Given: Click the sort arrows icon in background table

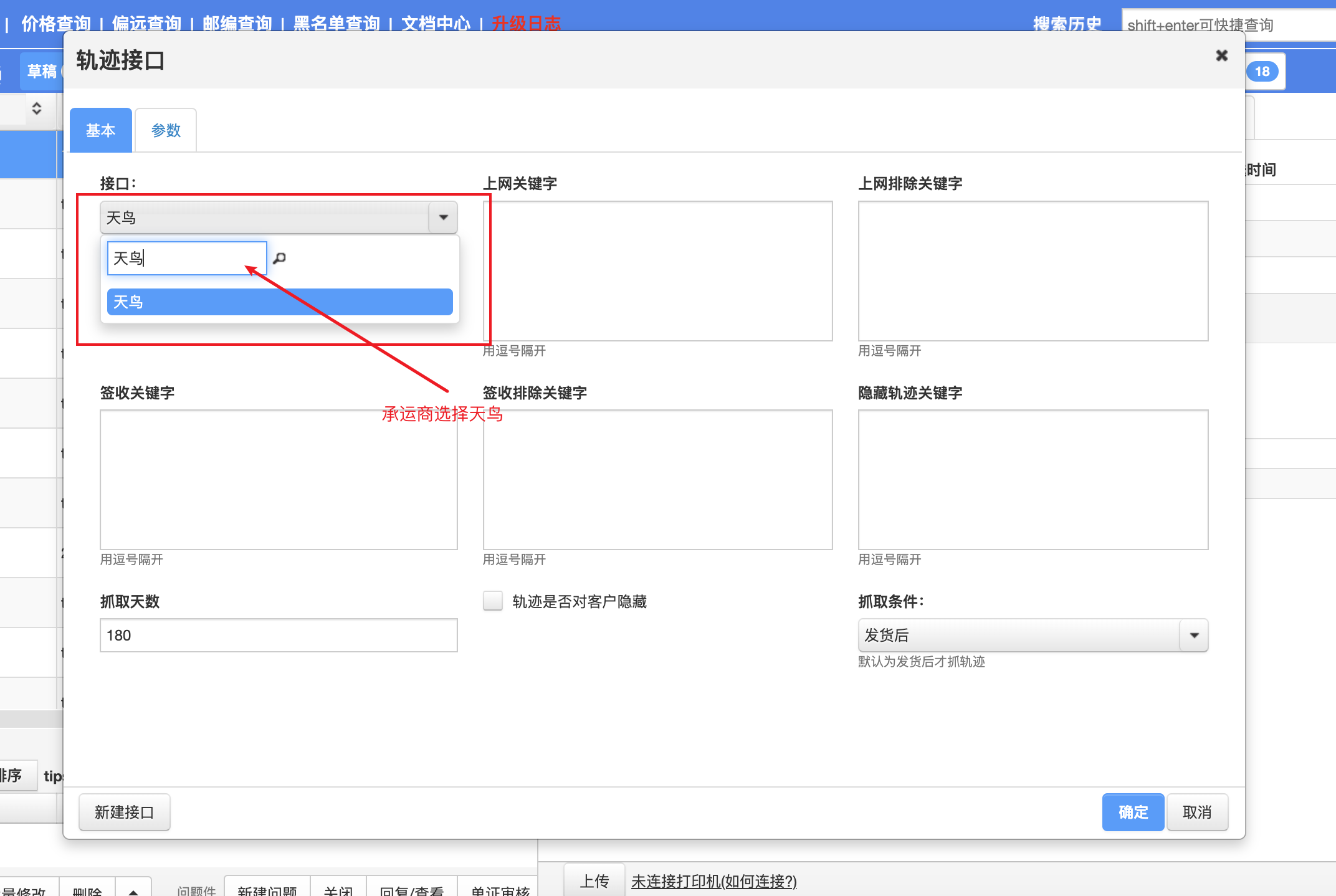Looking at the screenshot, I should click(37, 108).
